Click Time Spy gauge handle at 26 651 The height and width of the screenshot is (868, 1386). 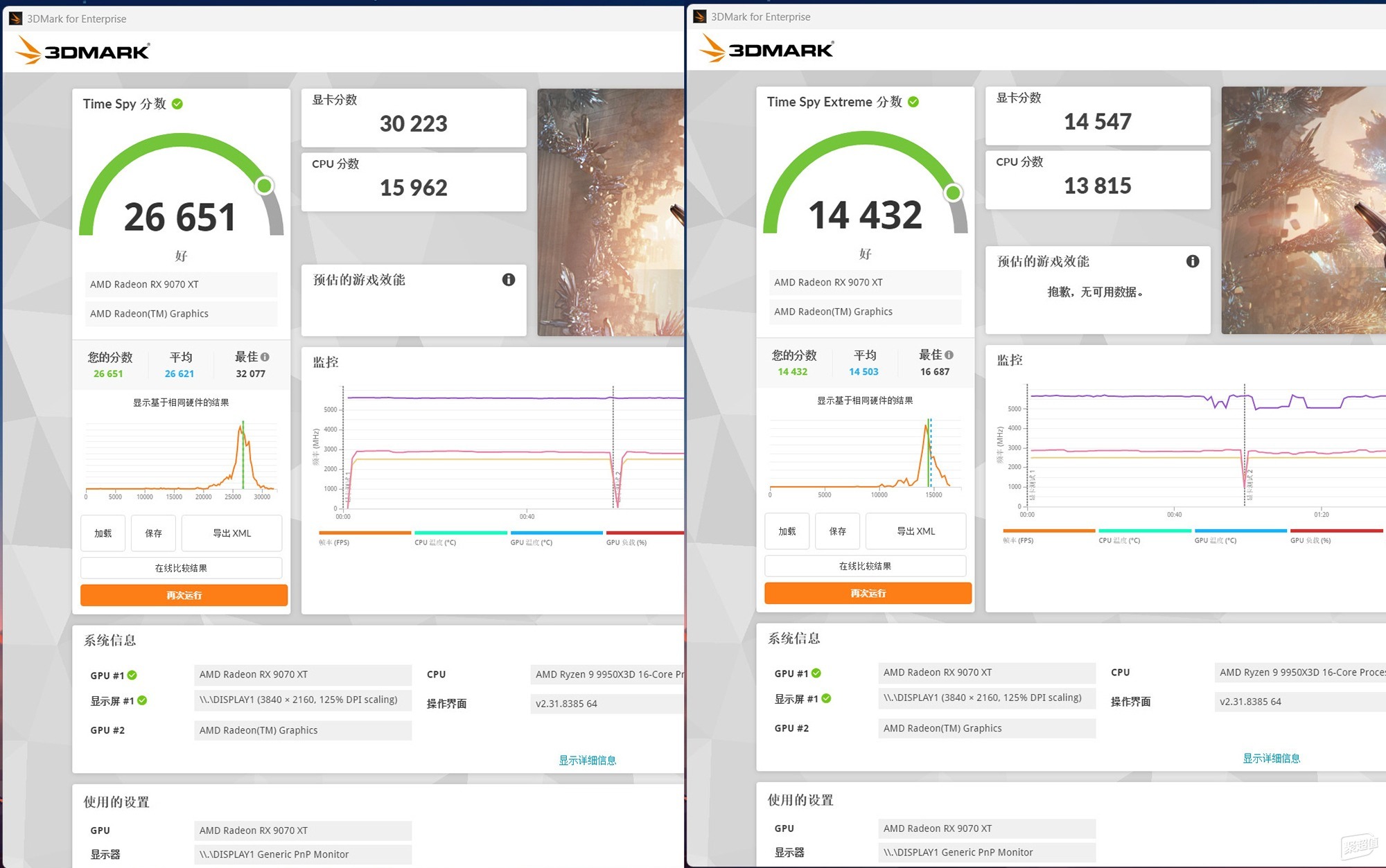tap(264, 186)
